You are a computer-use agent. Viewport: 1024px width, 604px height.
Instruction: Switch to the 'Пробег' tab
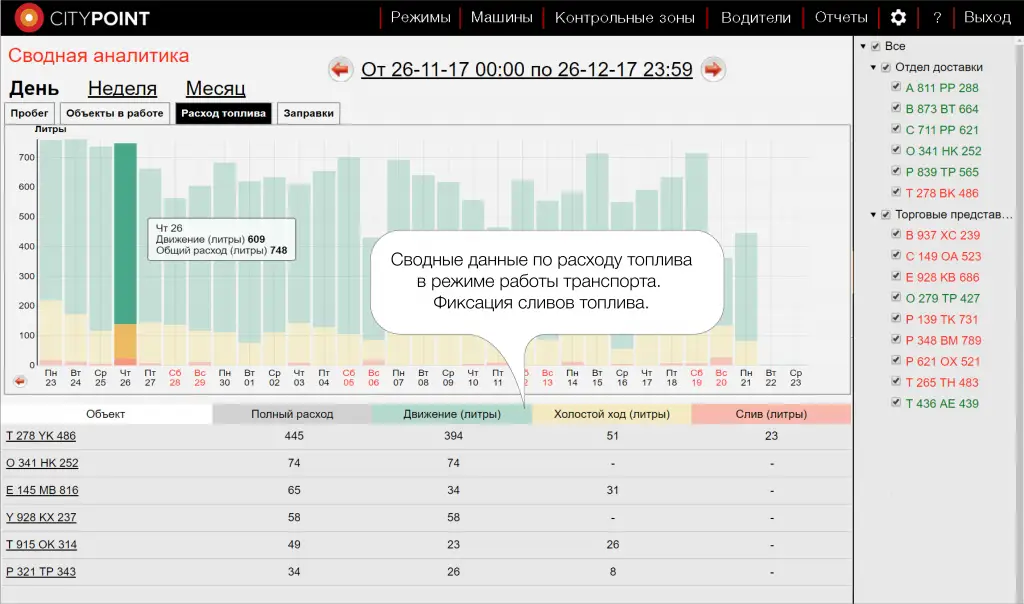30,113
